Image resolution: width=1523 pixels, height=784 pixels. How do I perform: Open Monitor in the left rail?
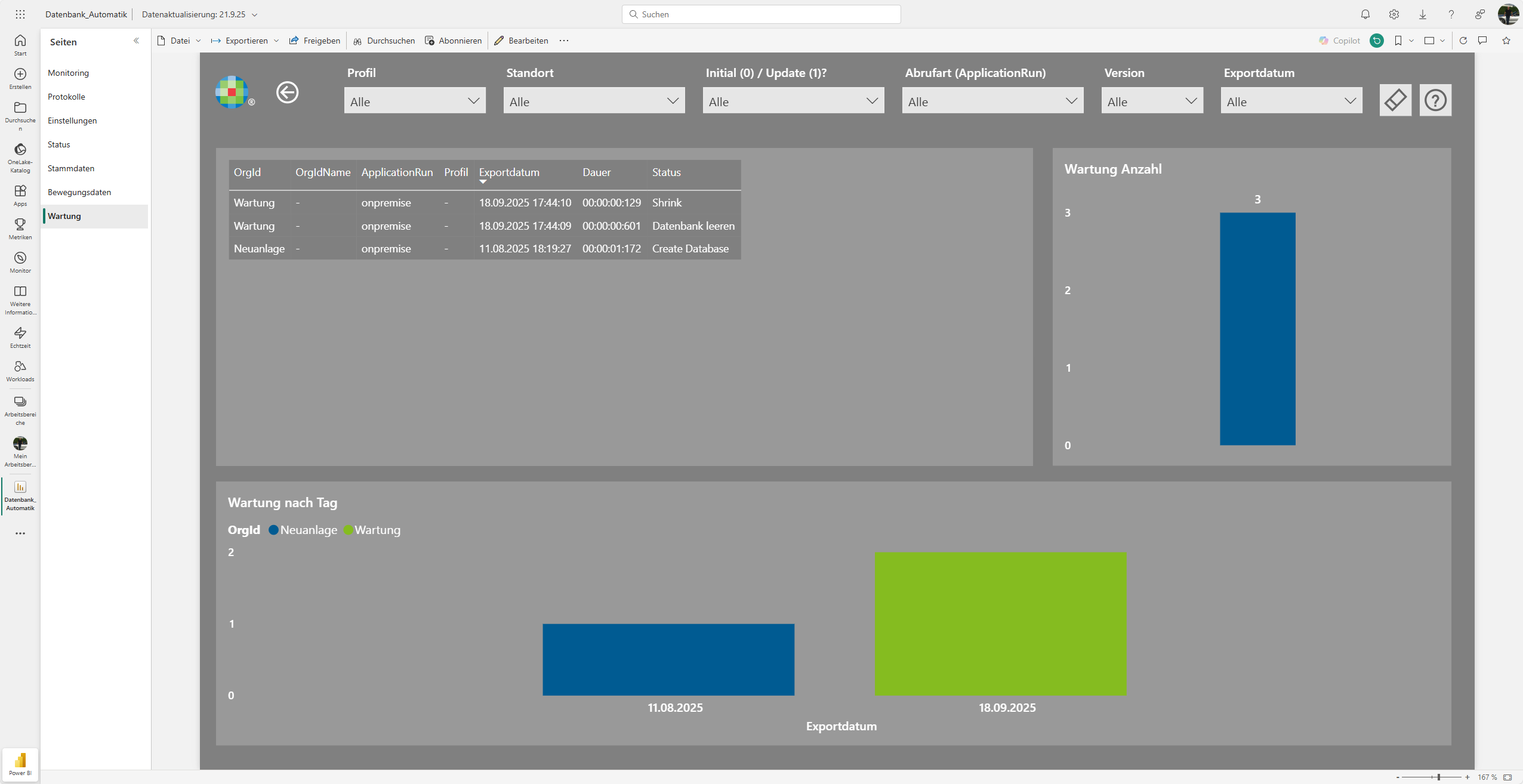click(20, 262)
